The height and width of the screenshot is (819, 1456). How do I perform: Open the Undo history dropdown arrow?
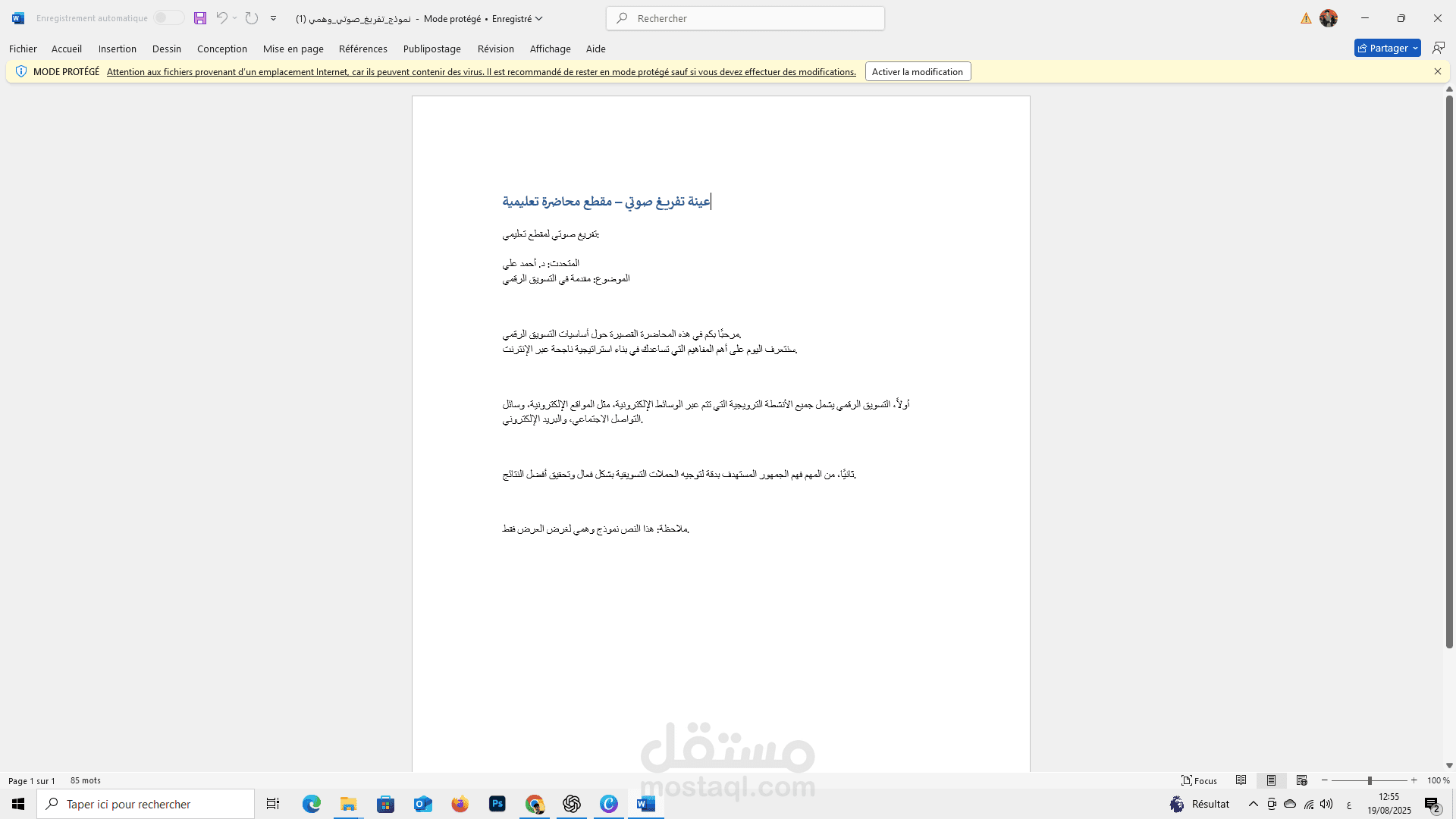pos(235,18)
